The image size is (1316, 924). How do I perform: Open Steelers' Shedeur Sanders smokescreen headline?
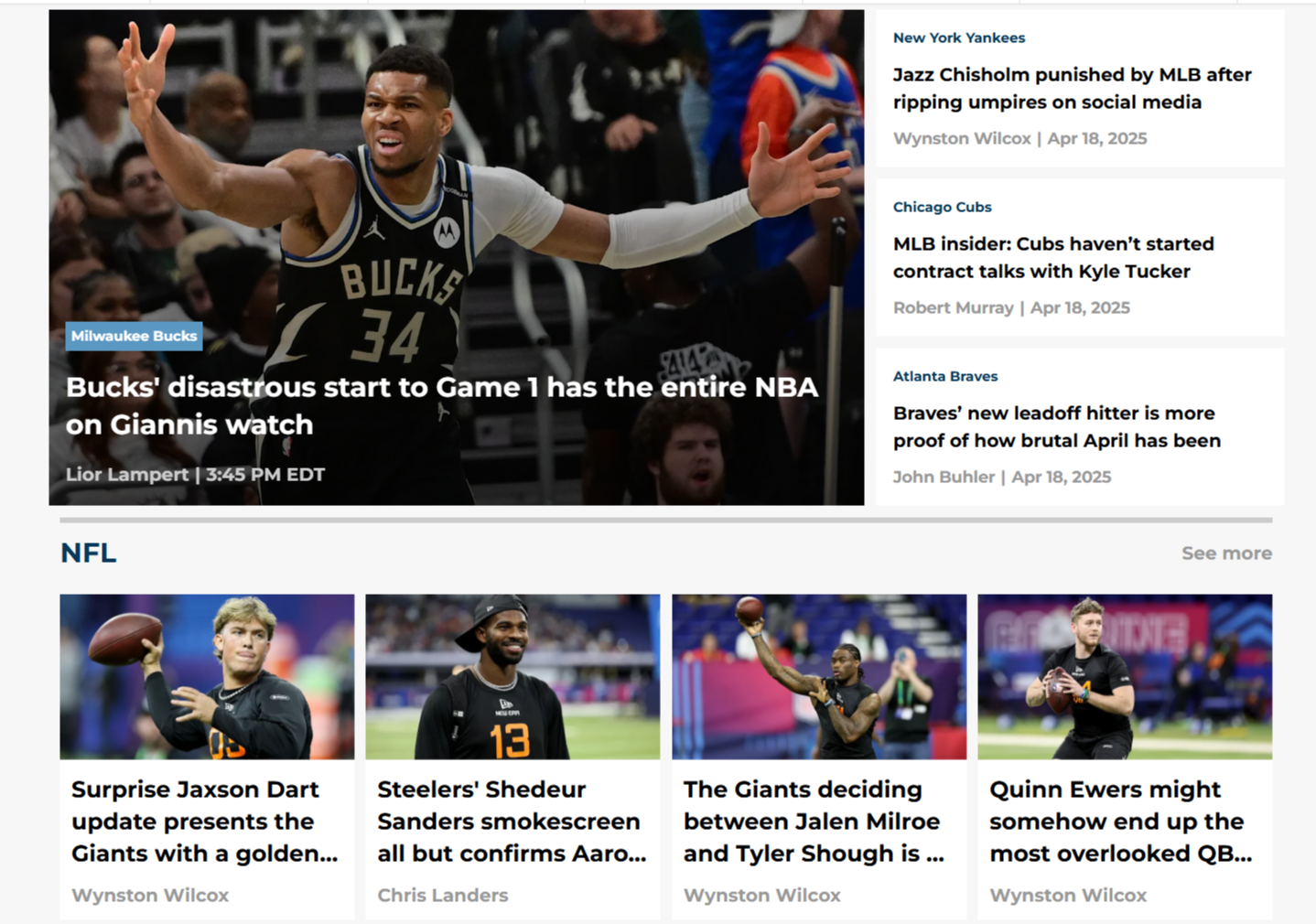point(512,821)
